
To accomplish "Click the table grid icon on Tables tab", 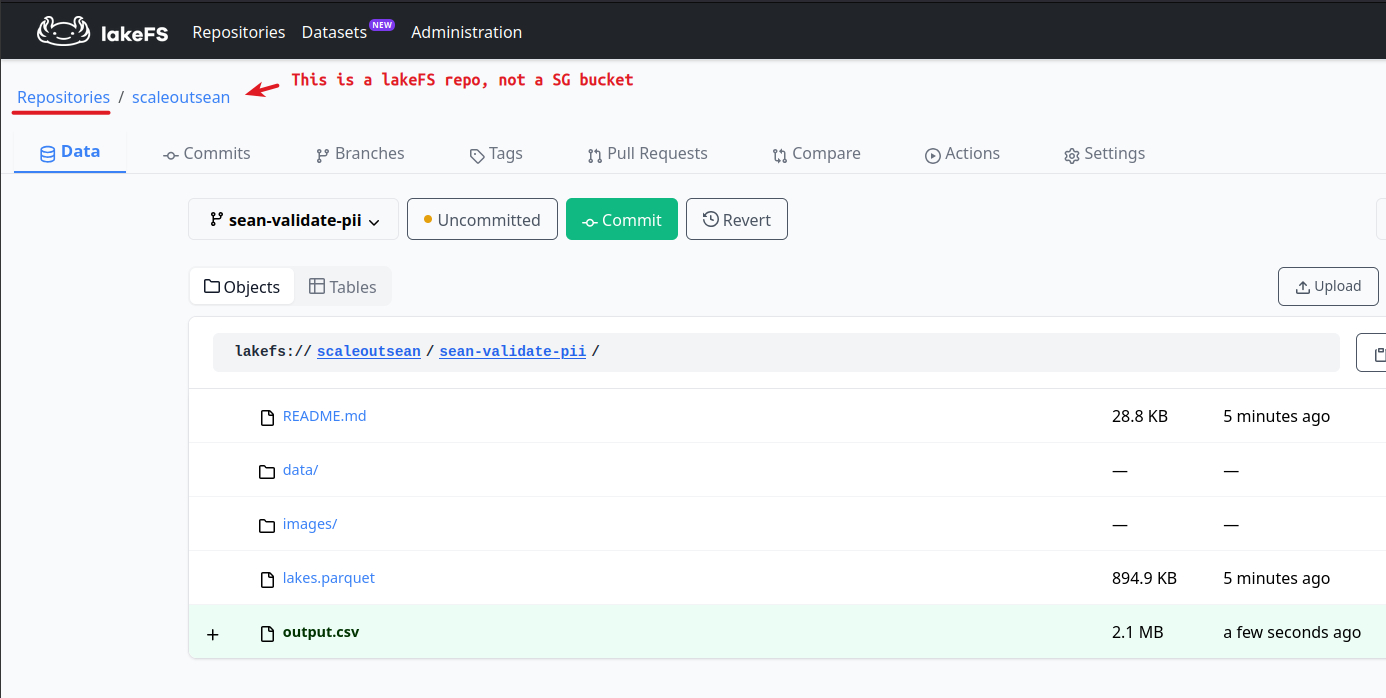I will tap(317, 286).
